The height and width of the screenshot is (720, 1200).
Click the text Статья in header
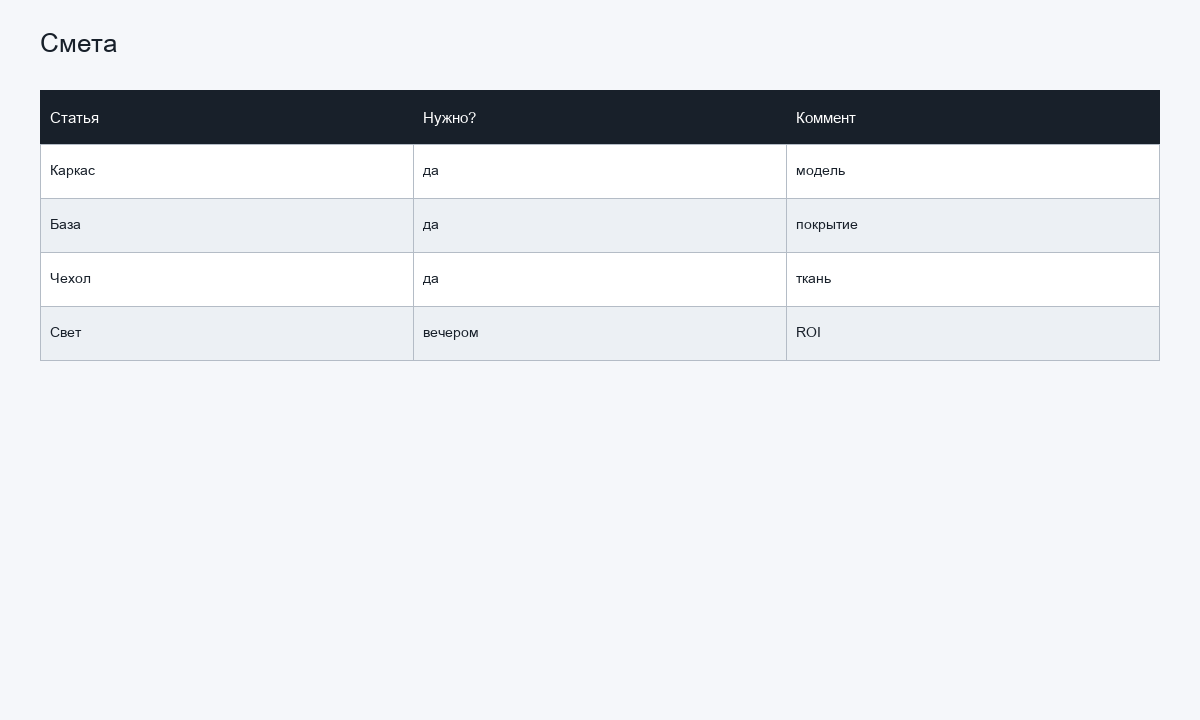click(x=74, y=118)
